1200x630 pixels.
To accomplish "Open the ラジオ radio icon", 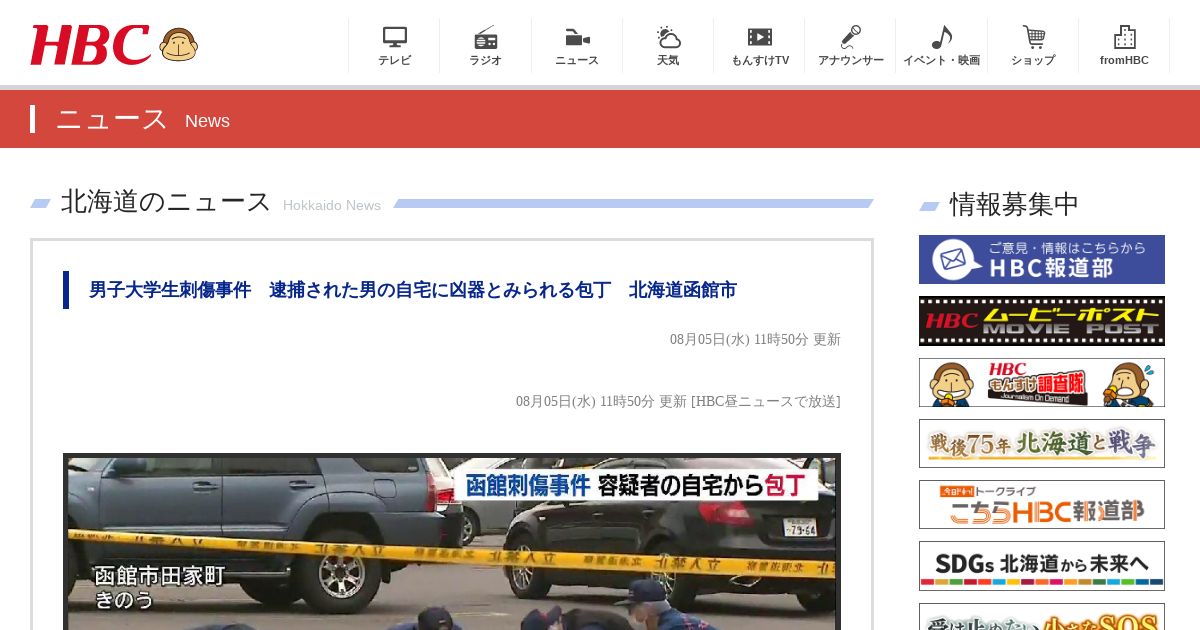I will pyautogui.click(x=486, y=37).
